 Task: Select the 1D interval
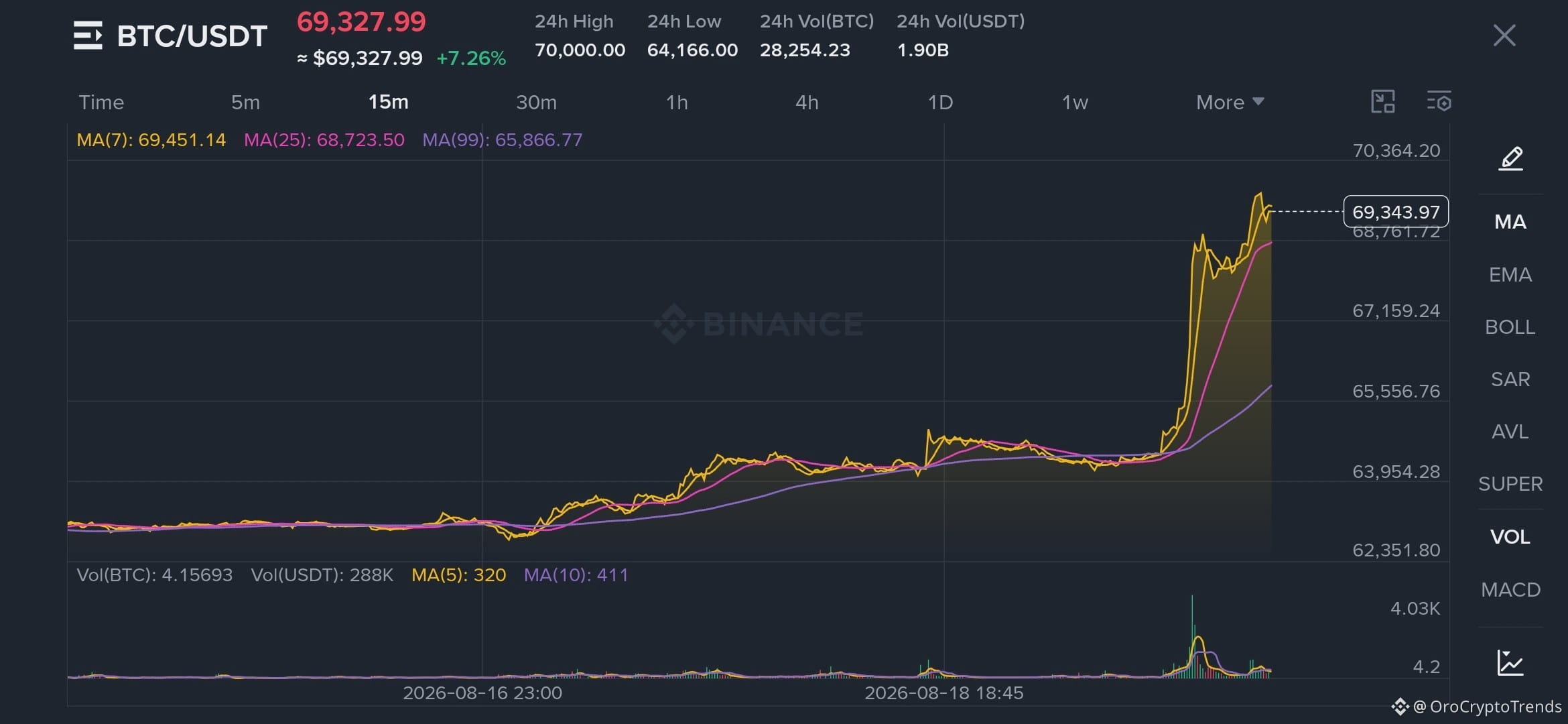(x=940, y=103)
